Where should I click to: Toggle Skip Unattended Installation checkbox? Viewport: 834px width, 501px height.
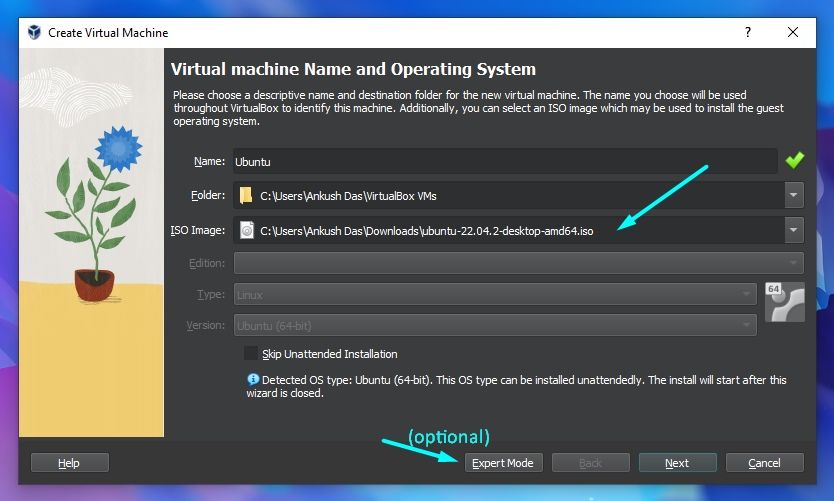(x=251, y=354)
